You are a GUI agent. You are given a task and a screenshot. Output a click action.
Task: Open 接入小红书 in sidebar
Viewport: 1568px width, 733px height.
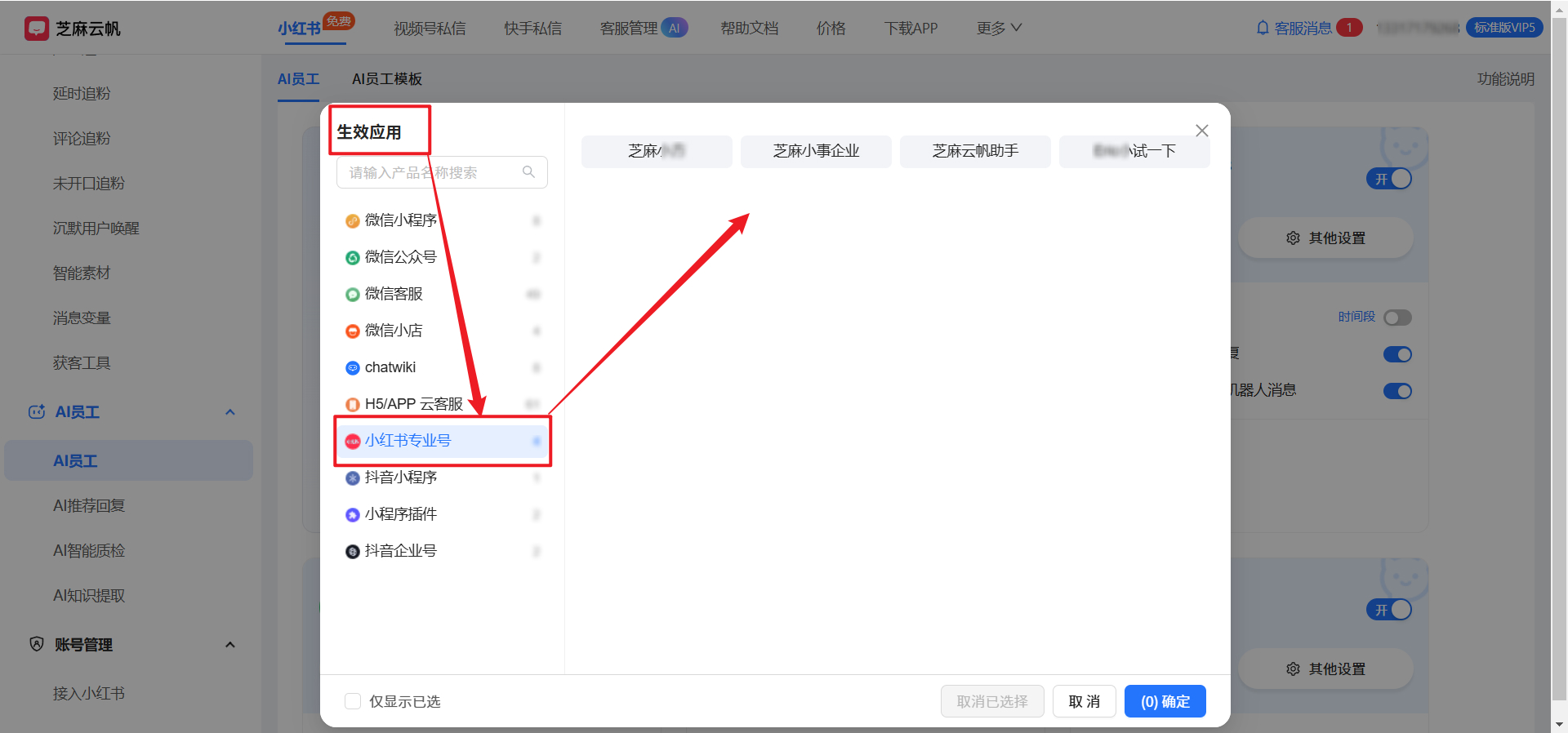pyautogui.click(x=89, y=694)
